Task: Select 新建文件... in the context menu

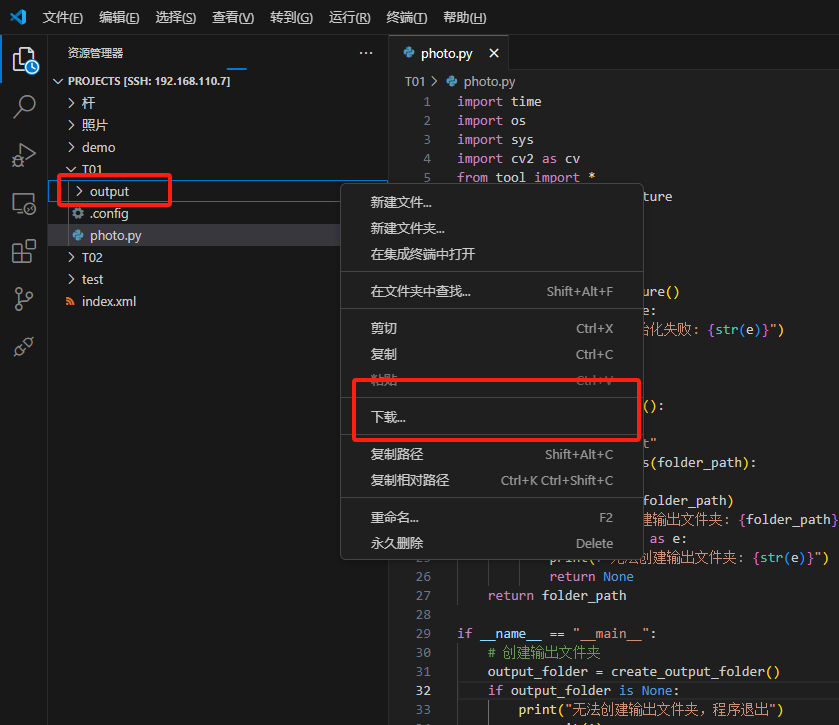Action: pos(401,202)
